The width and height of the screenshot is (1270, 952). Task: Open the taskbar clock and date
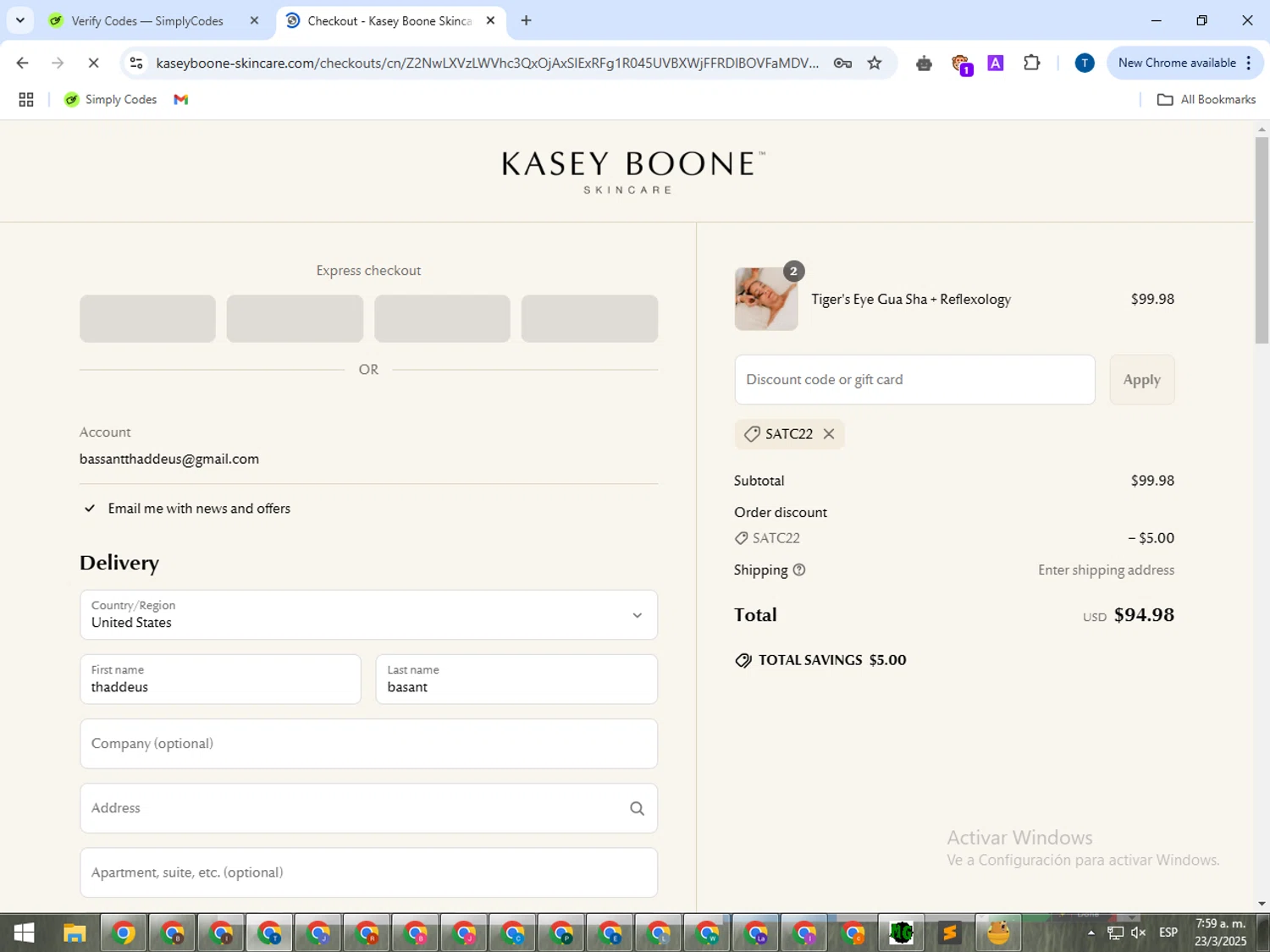pos(1221,933)
